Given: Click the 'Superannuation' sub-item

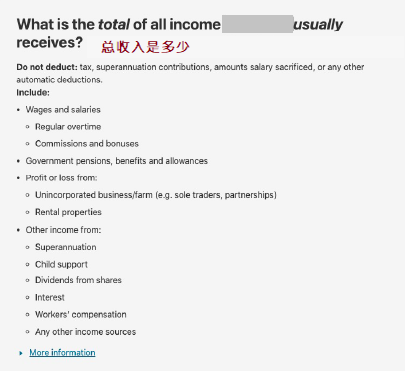Looking at the screenshot, I should point(66,247).
